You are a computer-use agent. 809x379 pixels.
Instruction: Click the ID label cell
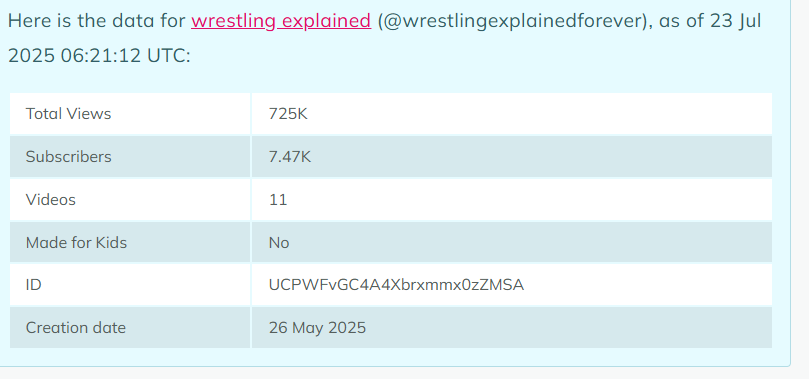(130, 285)
